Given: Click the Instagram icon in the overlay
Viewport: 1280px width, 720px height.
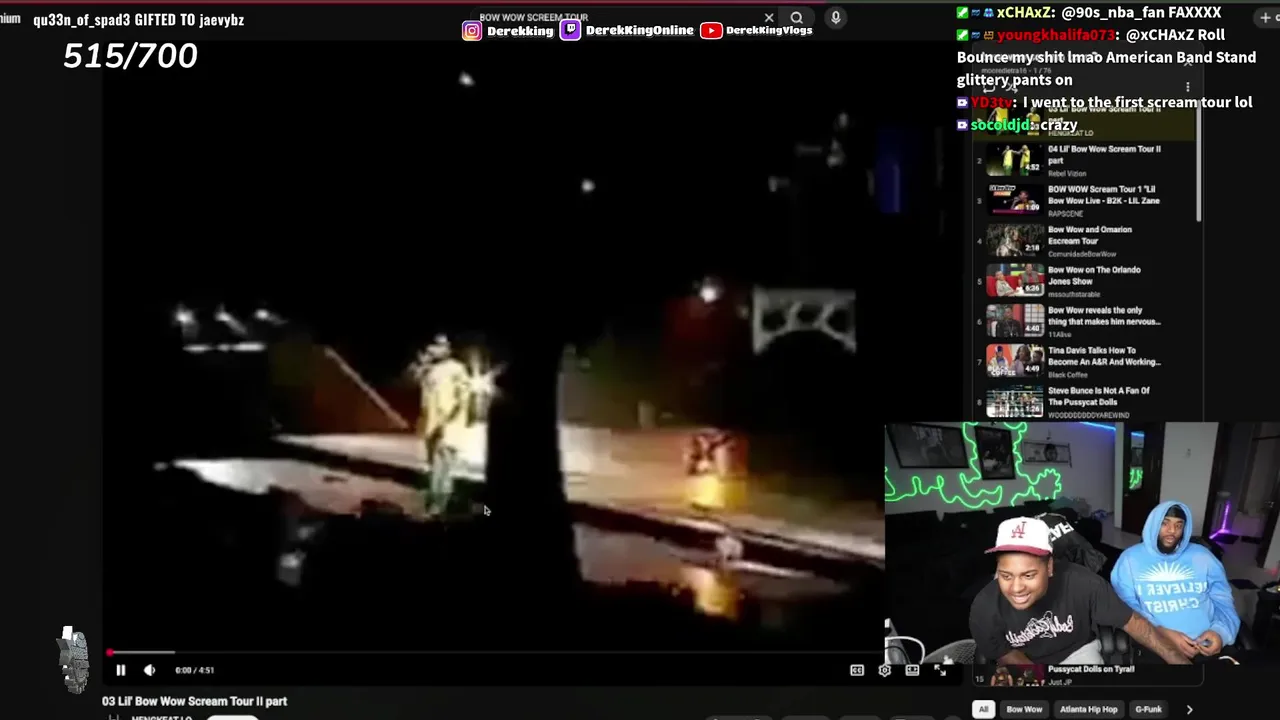Looking at the screenshot, I should (x=472, y=31).
